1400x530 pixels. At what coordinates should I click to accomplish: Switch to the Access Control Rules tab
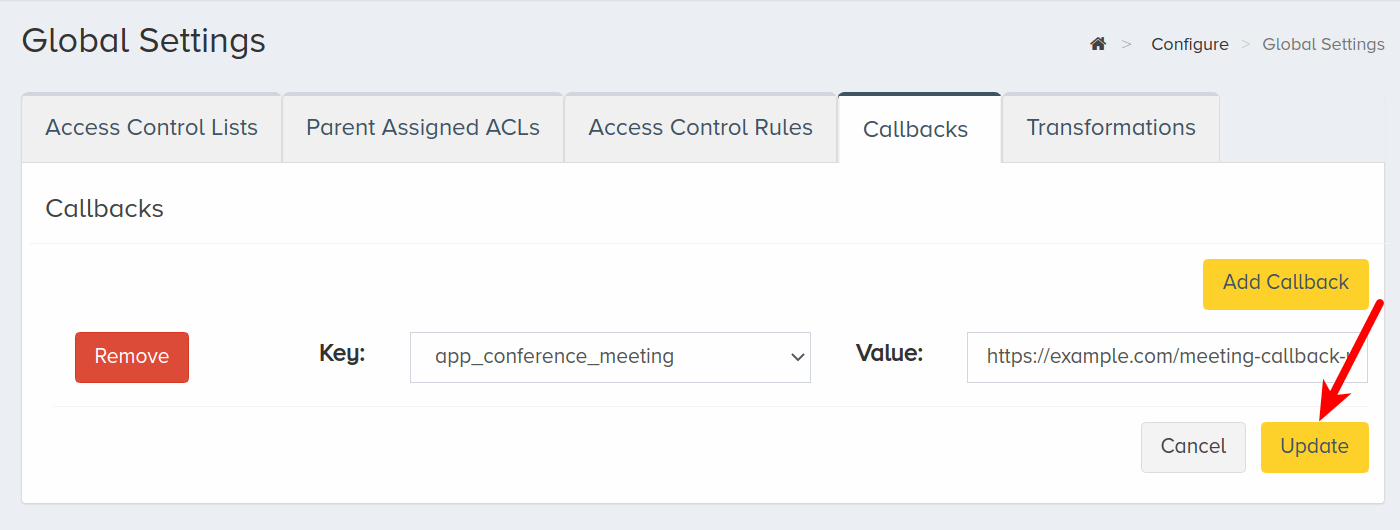[700, 128]
